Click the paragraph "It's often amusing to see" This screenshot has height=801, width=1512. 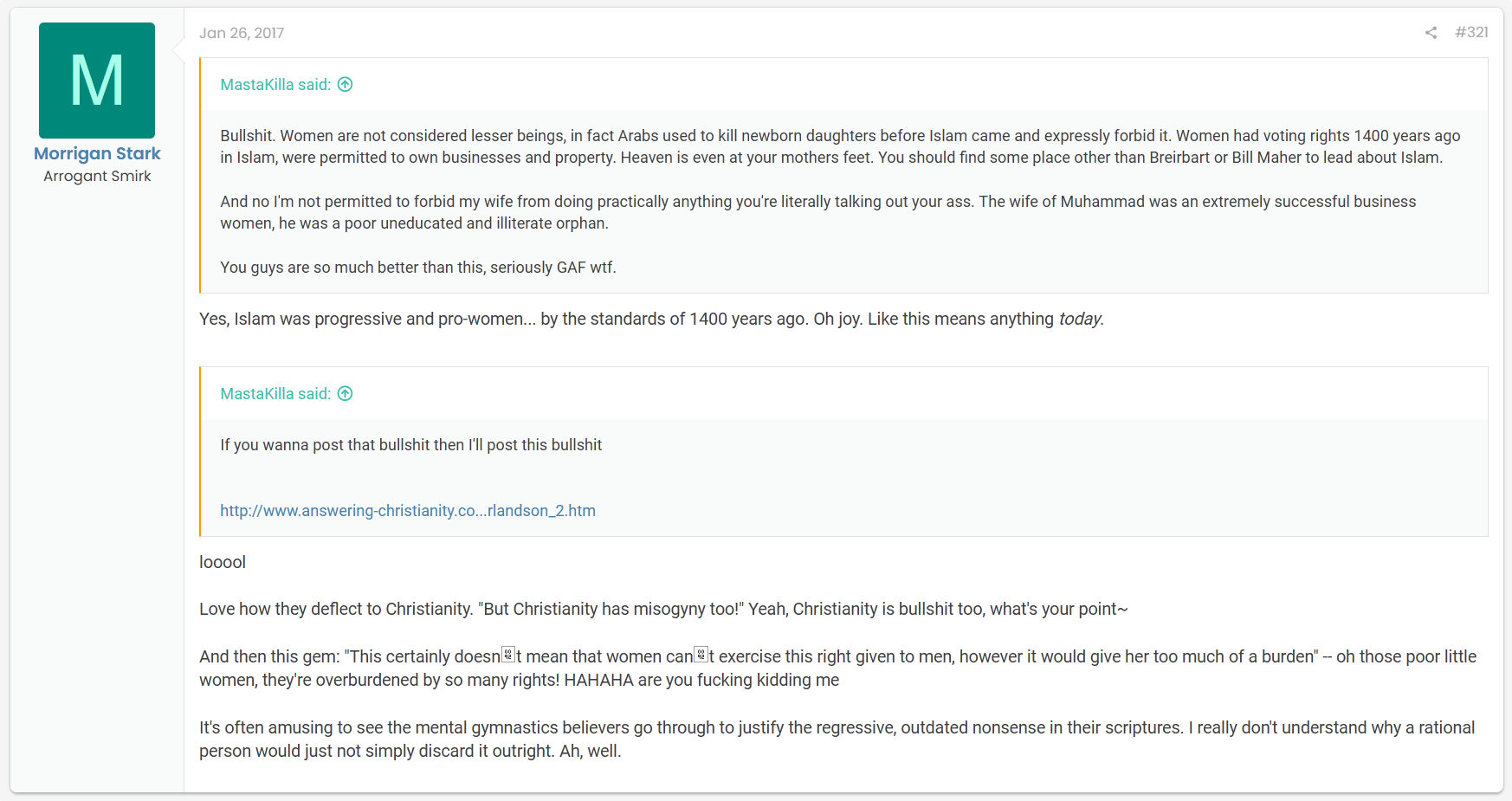837,740
